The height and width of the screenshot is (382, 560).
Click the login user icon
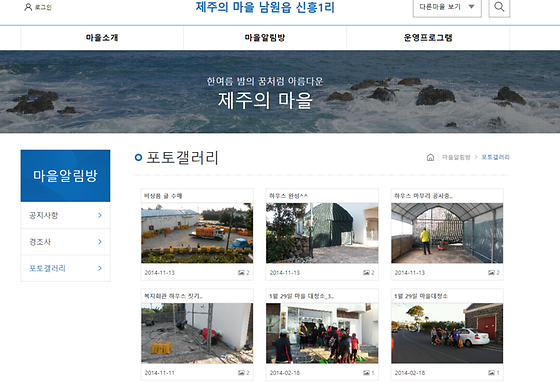point(28,7)
